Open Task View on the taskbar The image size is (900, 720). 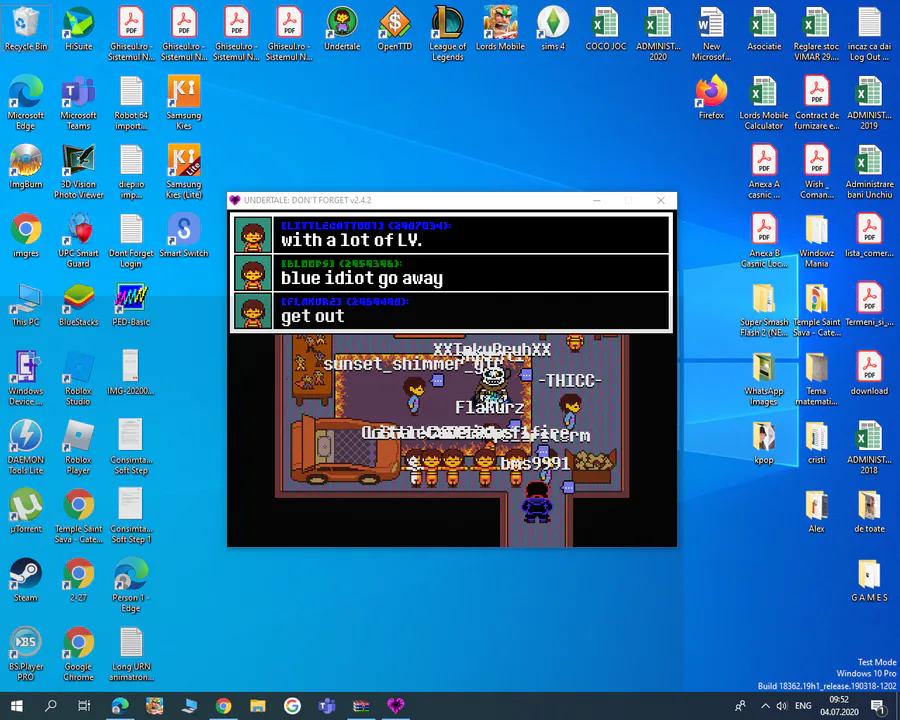pyautogui.click(x=84, y=706)
